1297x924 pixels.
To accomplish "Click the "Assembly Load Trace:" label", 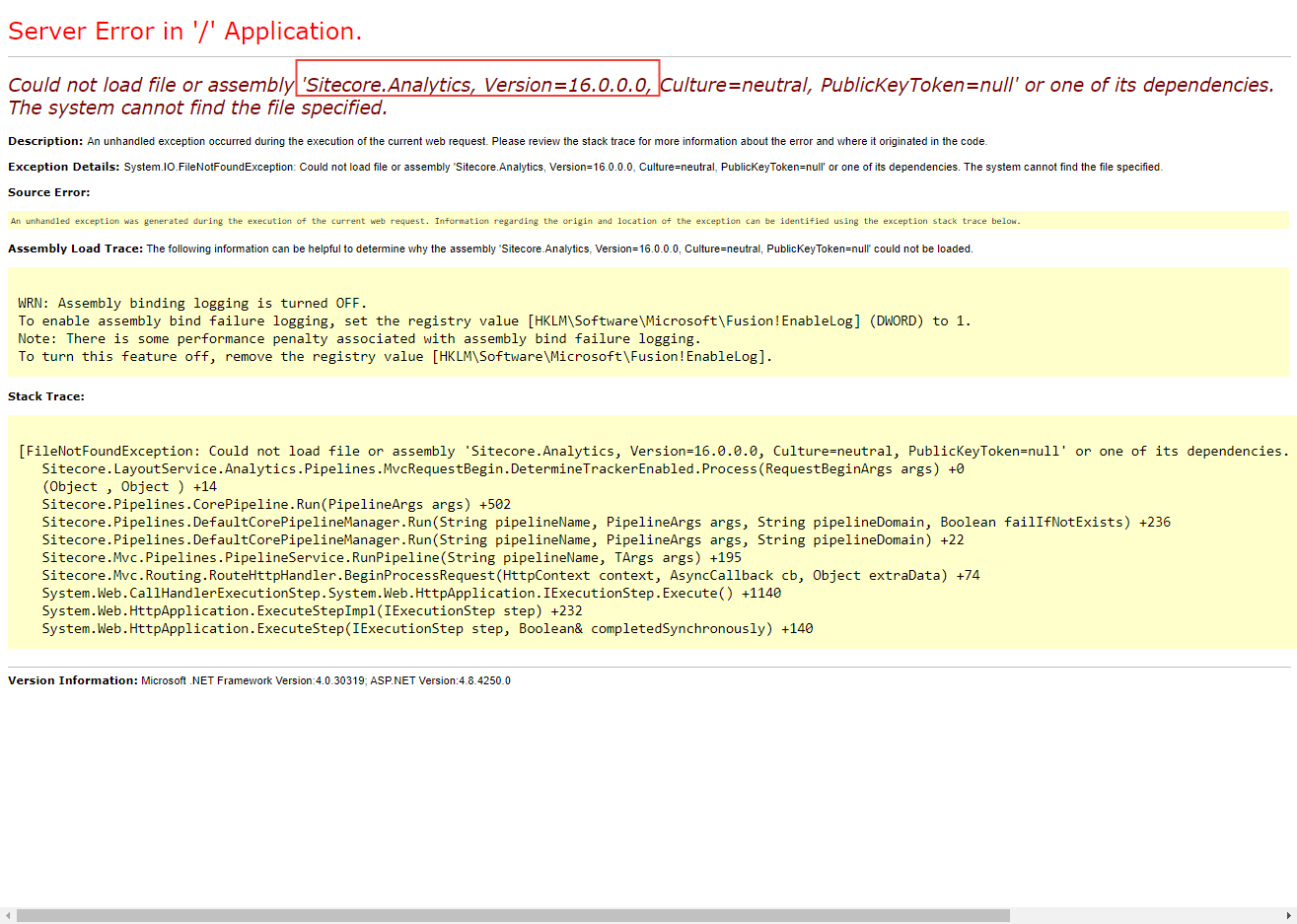I will (75, 249).
